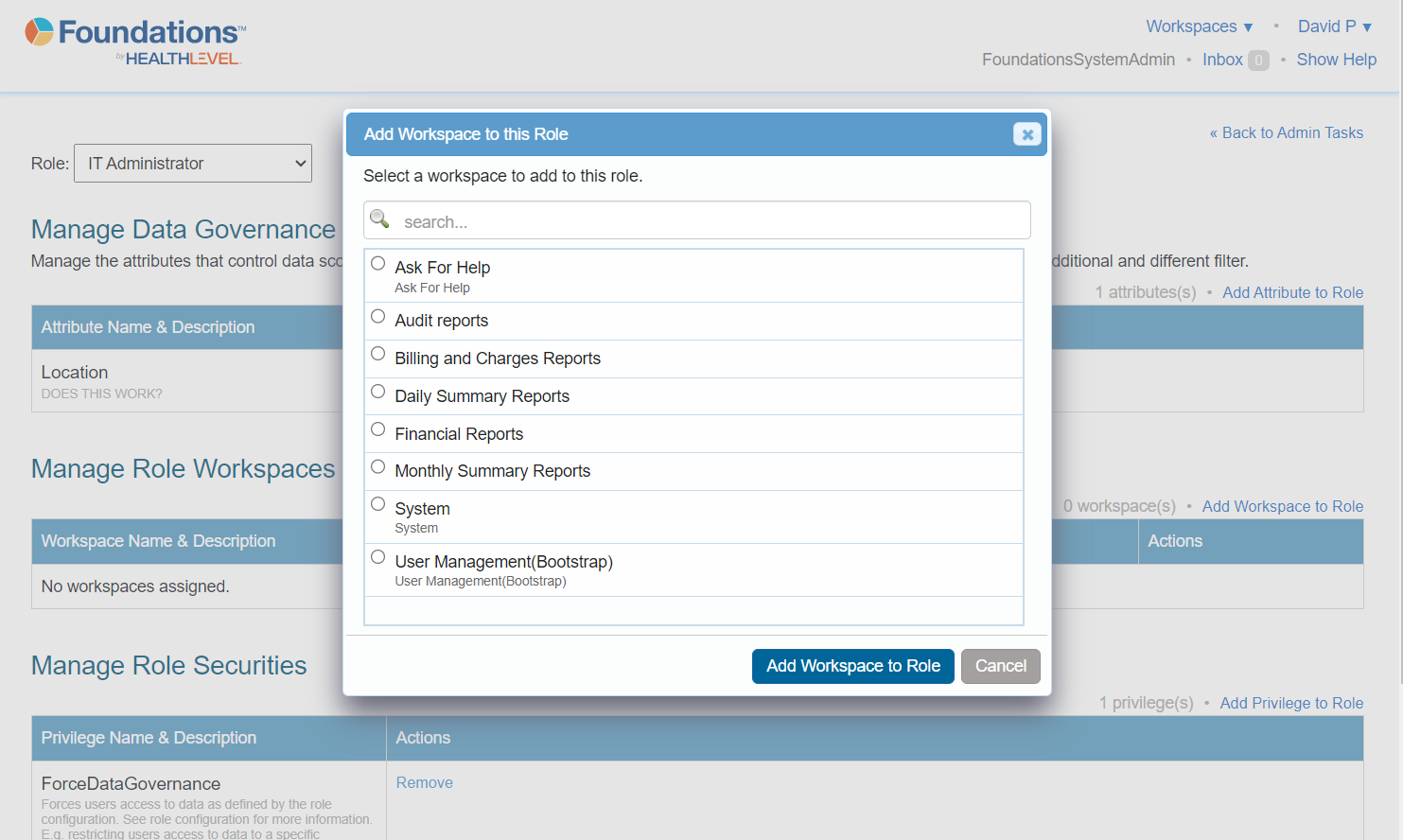1403x840 pixels.
Task: Open the David P user menu
Action: [x=1334, y=26]
